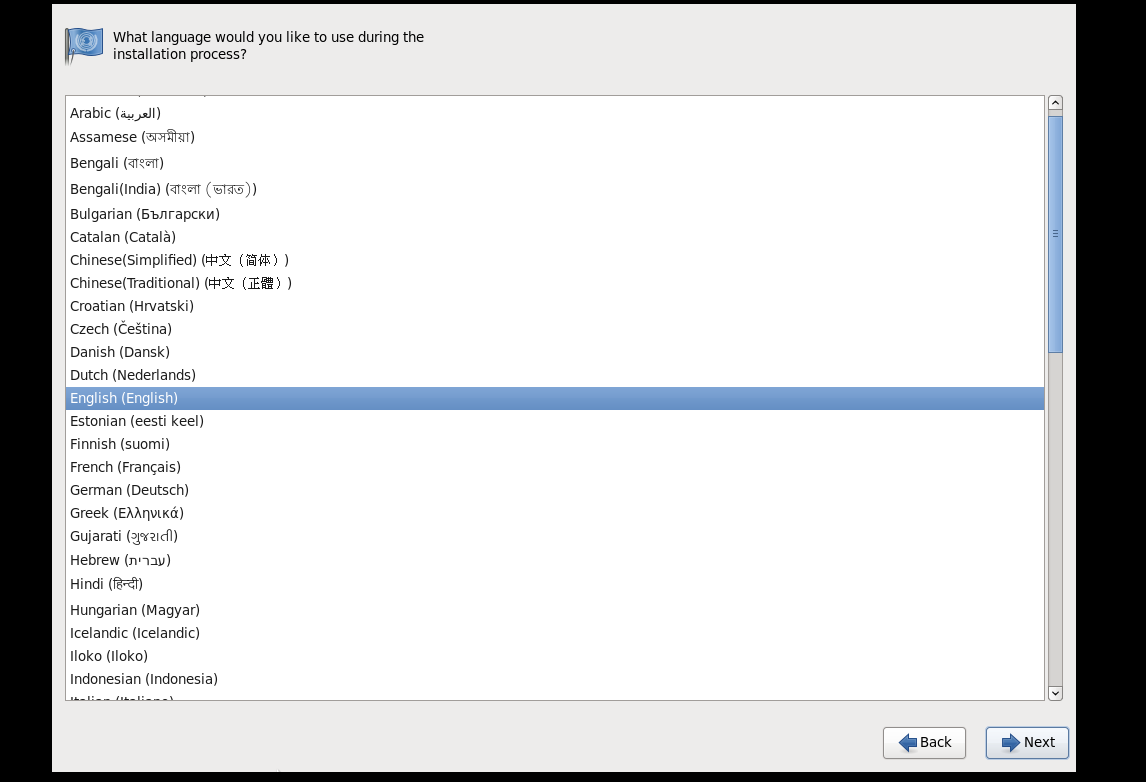The height and width of the screenshot is (782, 1146).
Task: Select the English (English) entry
Action: pos(124,398)
